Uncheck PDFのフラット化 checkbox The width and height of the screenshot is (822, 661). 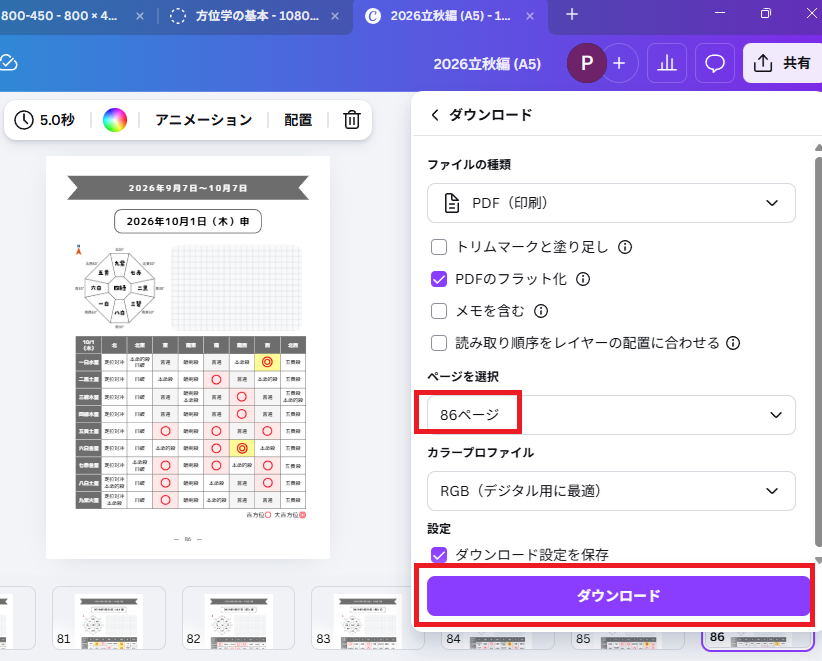coord(439,279)
